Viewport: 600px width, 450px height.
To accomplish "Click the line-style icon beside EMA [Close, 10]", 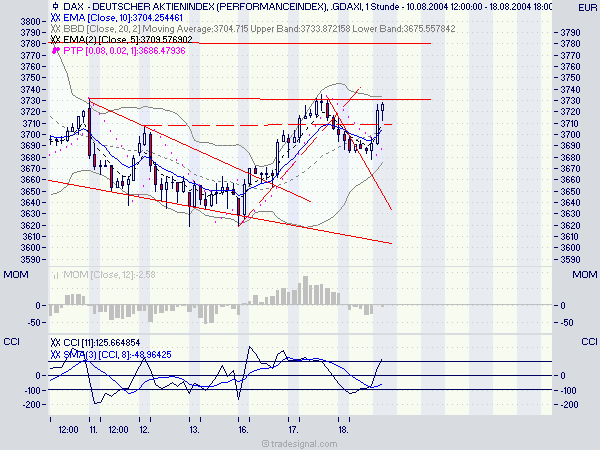I will pyautogui.click(x=55, y=18).
